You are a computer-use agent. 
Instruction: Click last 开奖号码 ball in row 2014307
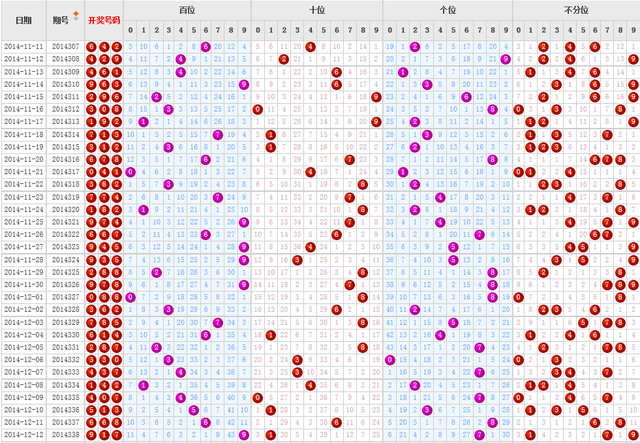tap(117, 46)
